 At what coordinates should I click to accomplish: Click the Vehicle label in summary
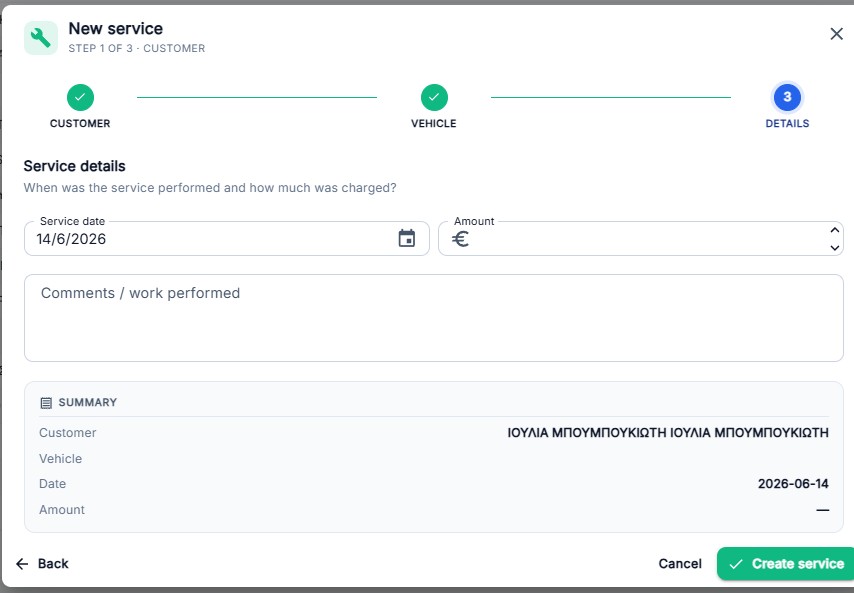(x=60, y=458)
